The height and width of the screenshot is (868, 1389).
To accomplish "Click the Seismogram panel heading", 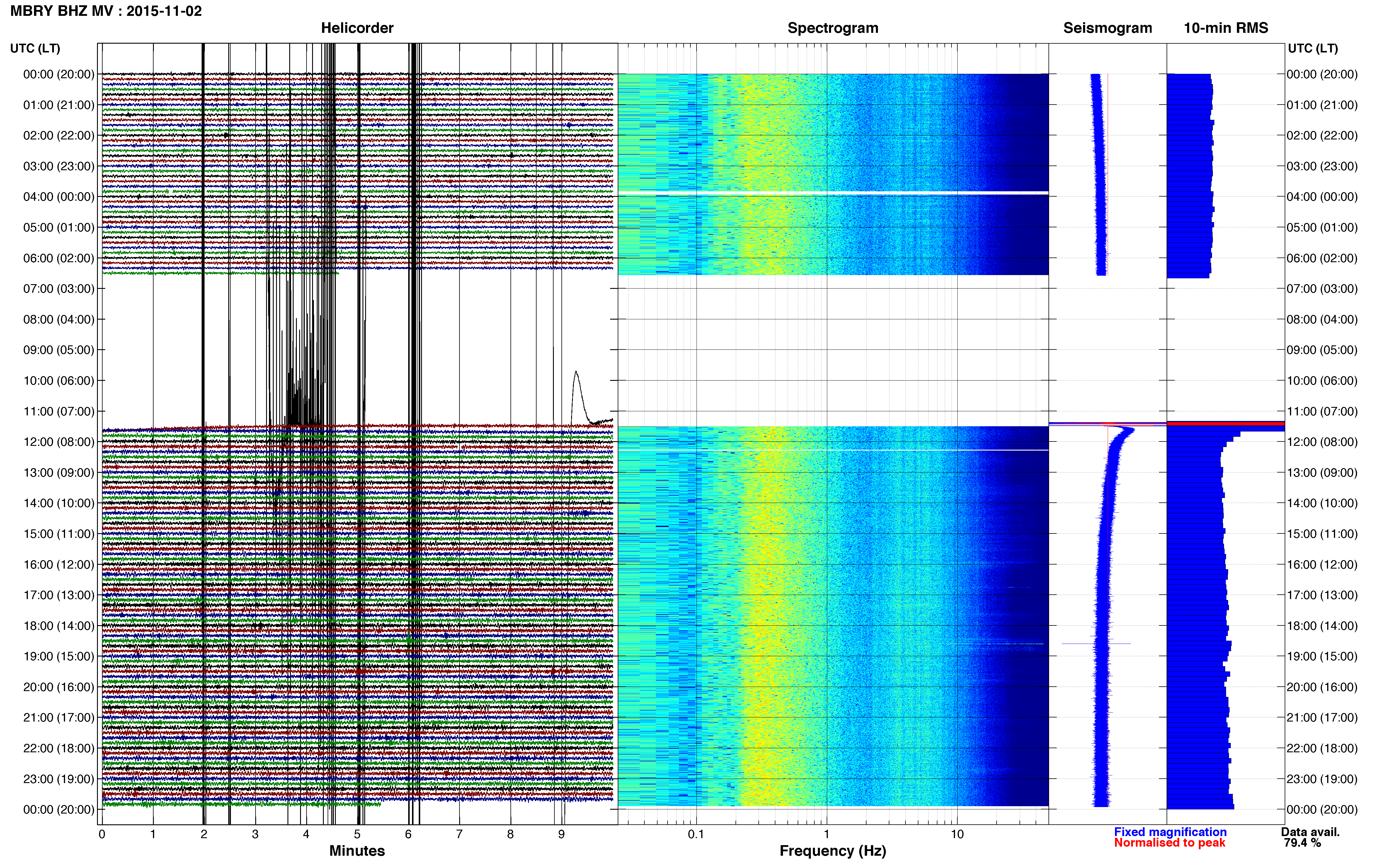I will click(x=1108, y=28).
